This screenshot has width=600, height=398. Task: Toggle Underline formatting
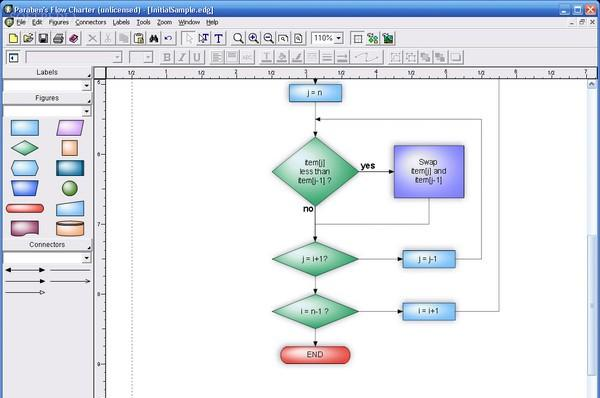click(197, 57)
